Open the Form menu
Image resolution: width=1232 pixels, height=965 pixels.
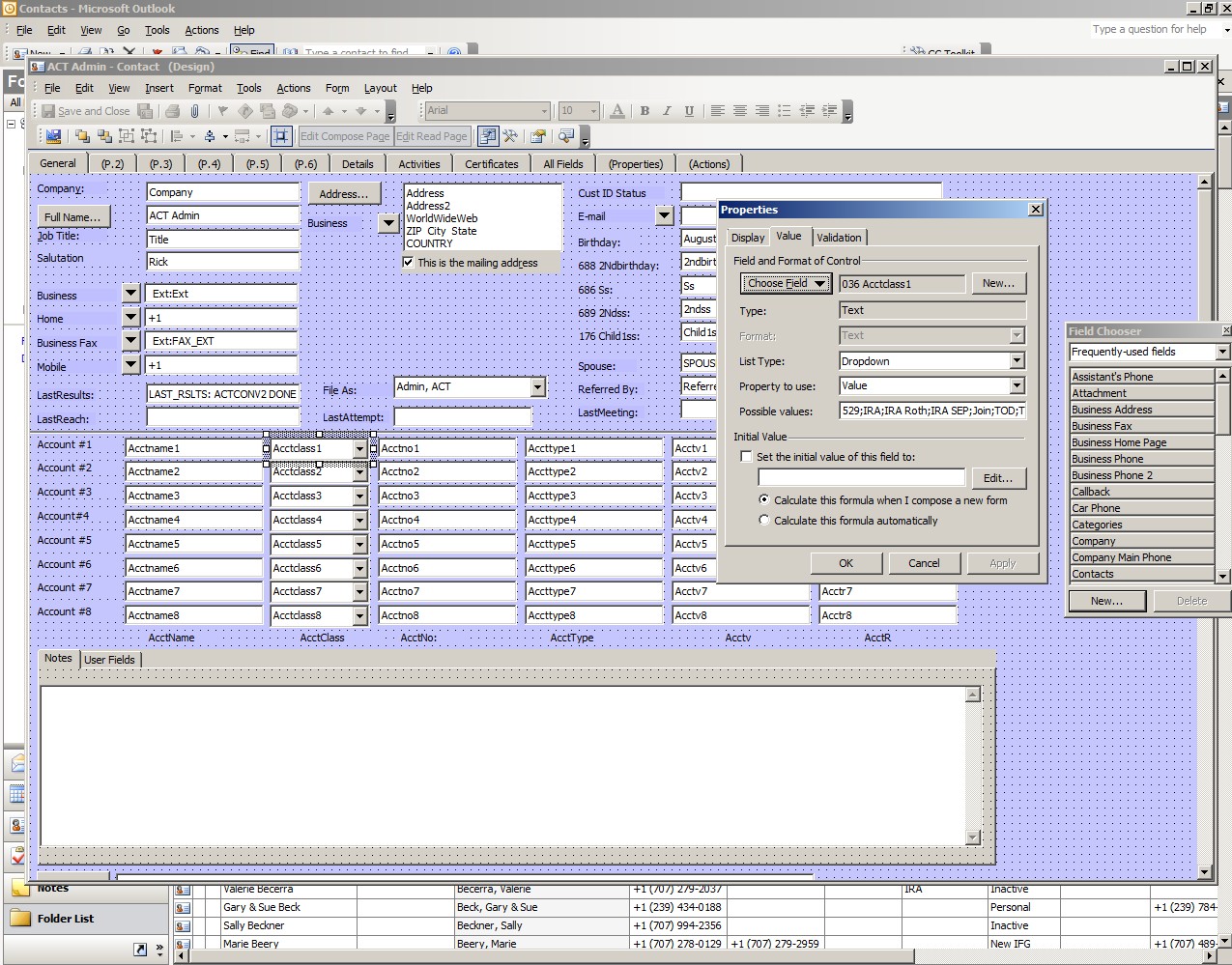[337, 88]
